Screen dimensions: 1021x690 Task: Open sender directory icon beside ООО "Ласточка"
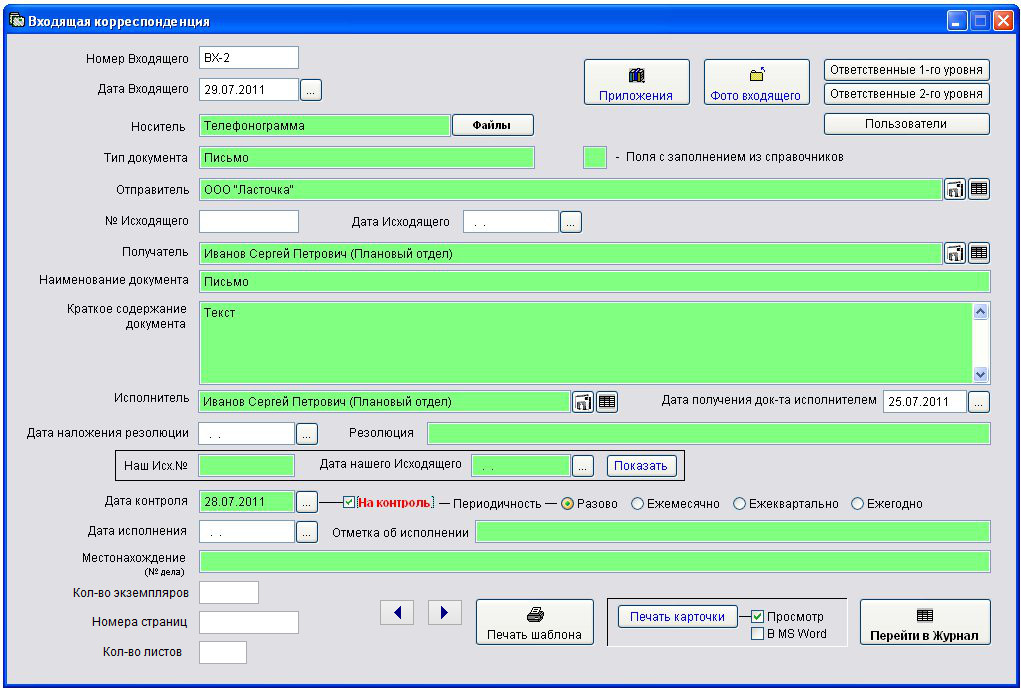955,190
